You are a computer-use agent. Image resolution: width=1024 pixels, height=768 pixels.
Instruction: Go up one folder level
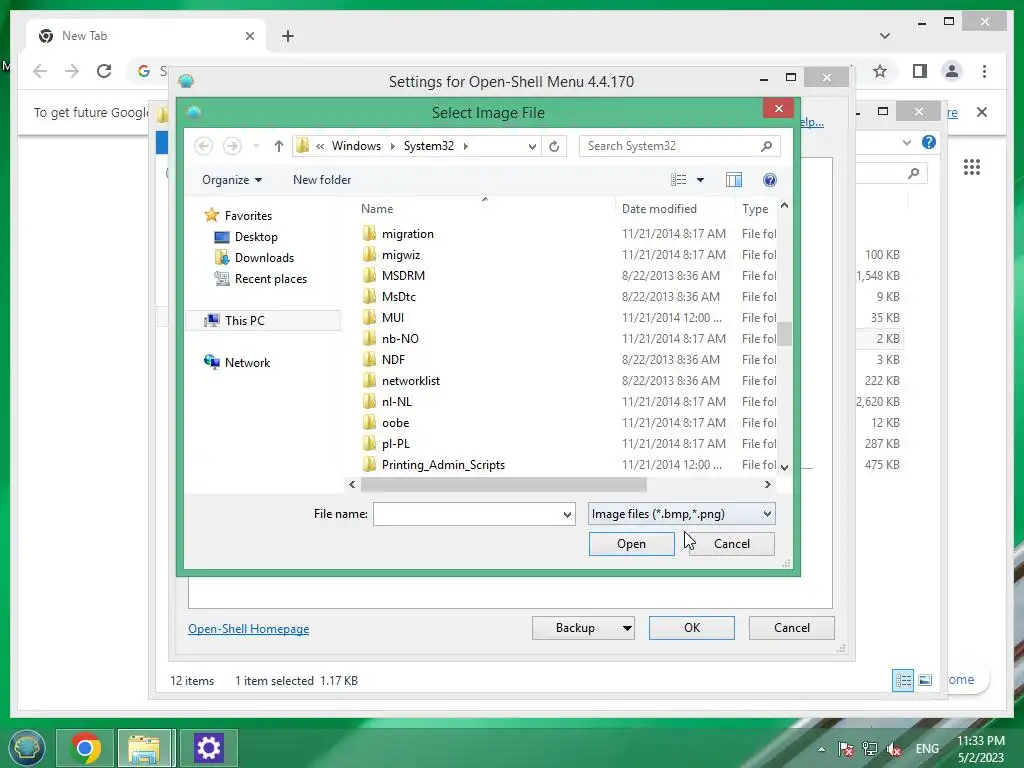(x=278, y=146)
